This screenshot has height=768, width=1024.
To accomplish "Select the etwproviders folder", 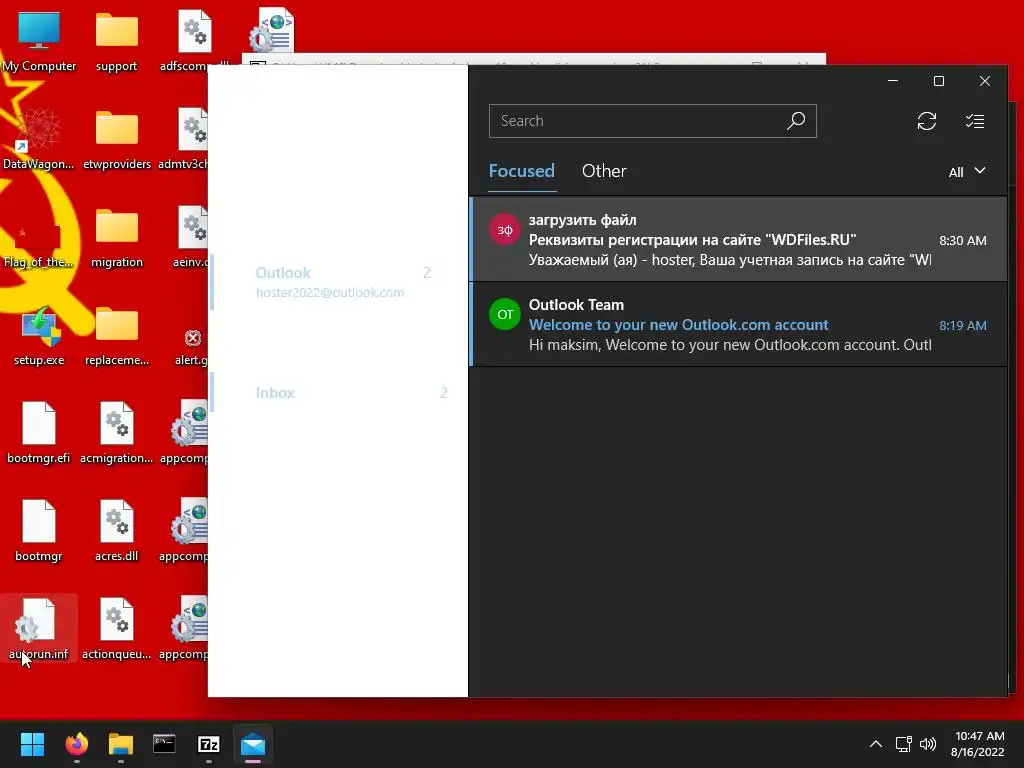I will click(x=116, y=140).
